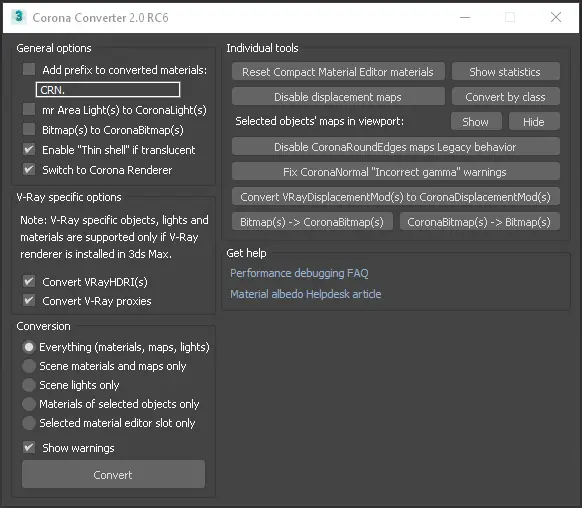Uncheck Switch to Corona Renderer
Image resolution: width=582 pixels, height=508 pixels.
29,169
